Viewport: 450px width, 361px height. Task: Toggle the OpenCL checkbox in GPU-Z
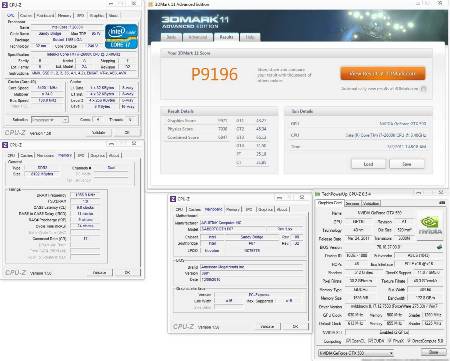coord(348,341)
